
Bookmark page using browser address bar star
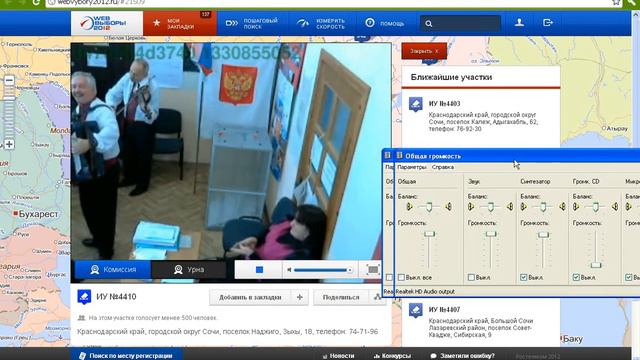[616, 2]
